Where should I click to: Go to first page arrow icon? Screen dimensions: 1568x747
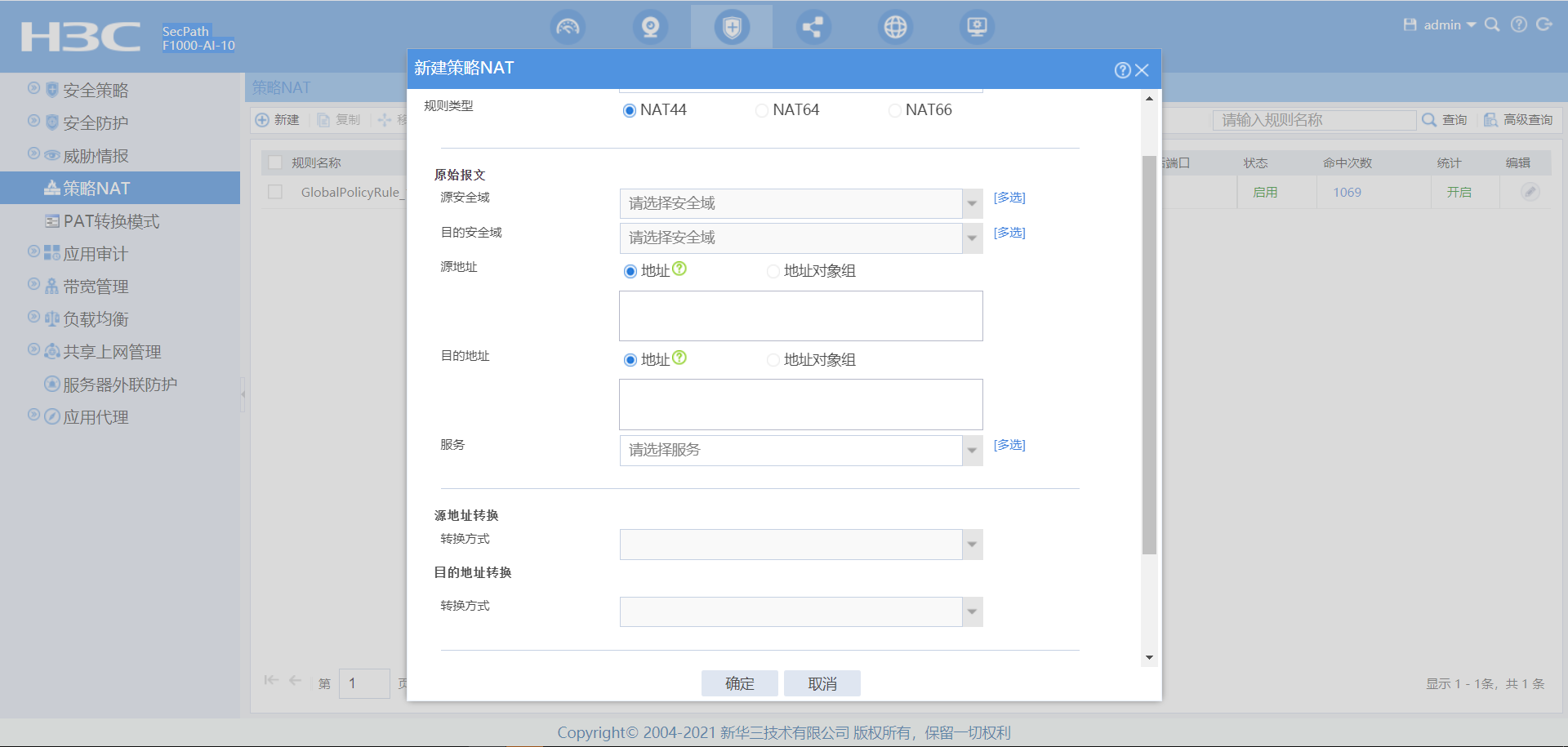pos(271,680)
